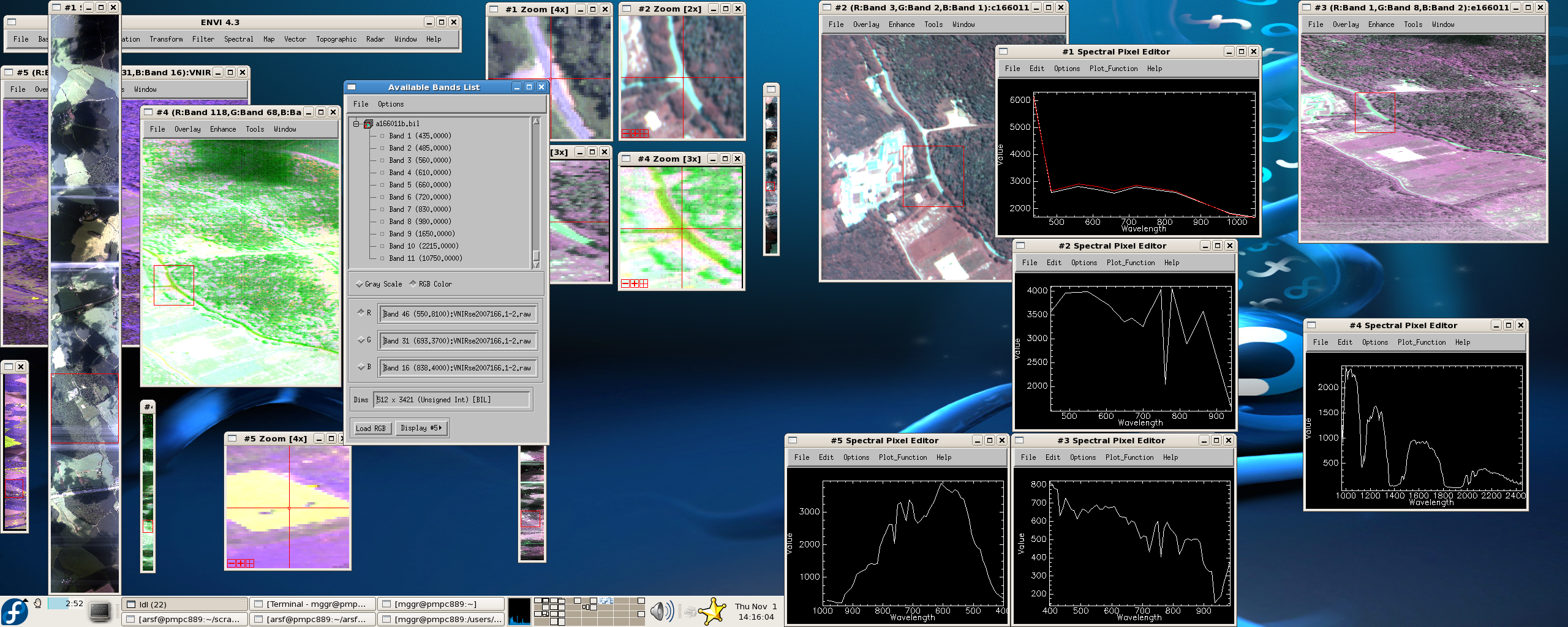
Task: Click the hand icon beside the panel timer
Action: coord(38,604)
